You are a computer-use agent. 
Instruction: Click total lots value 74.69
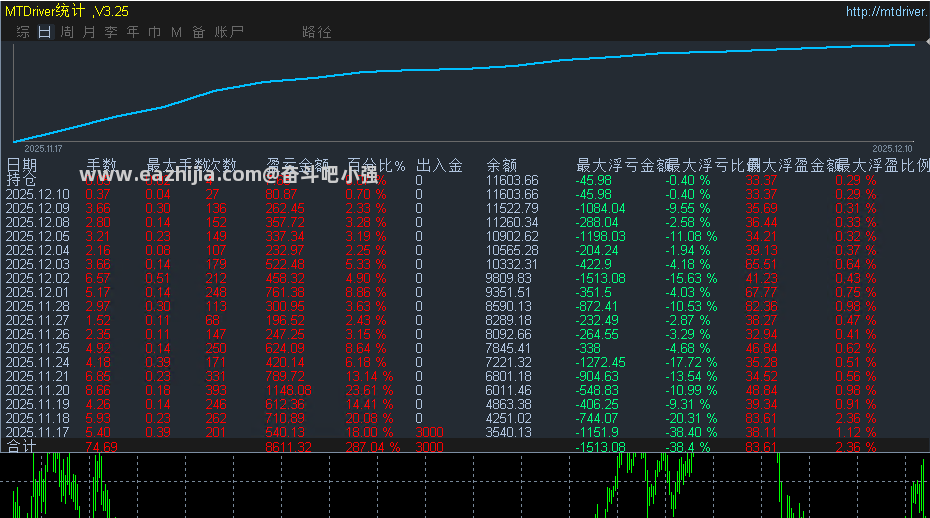tap(101, 447)
